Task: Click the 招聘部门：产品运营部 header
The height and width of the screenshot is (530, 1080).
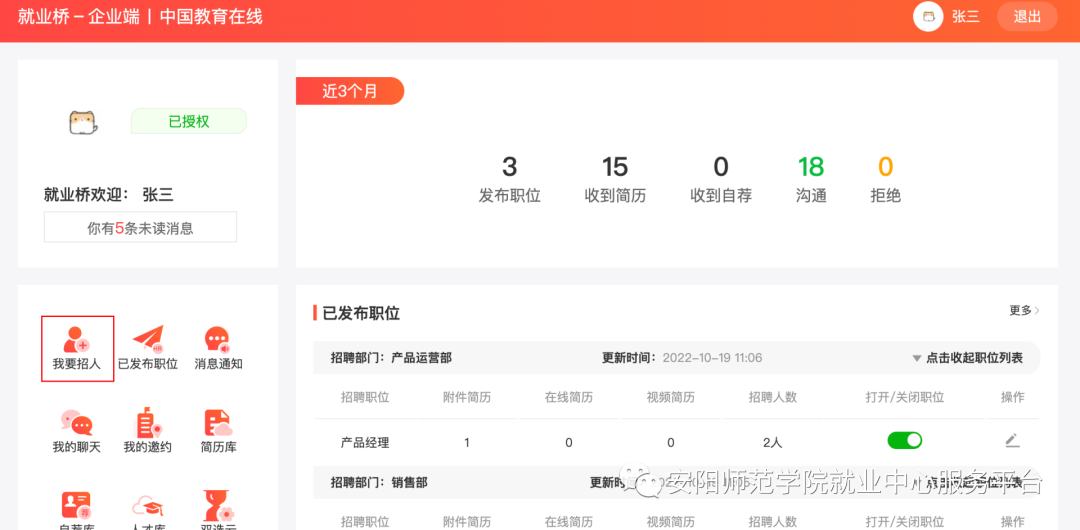Action: [x=391, y=358]
